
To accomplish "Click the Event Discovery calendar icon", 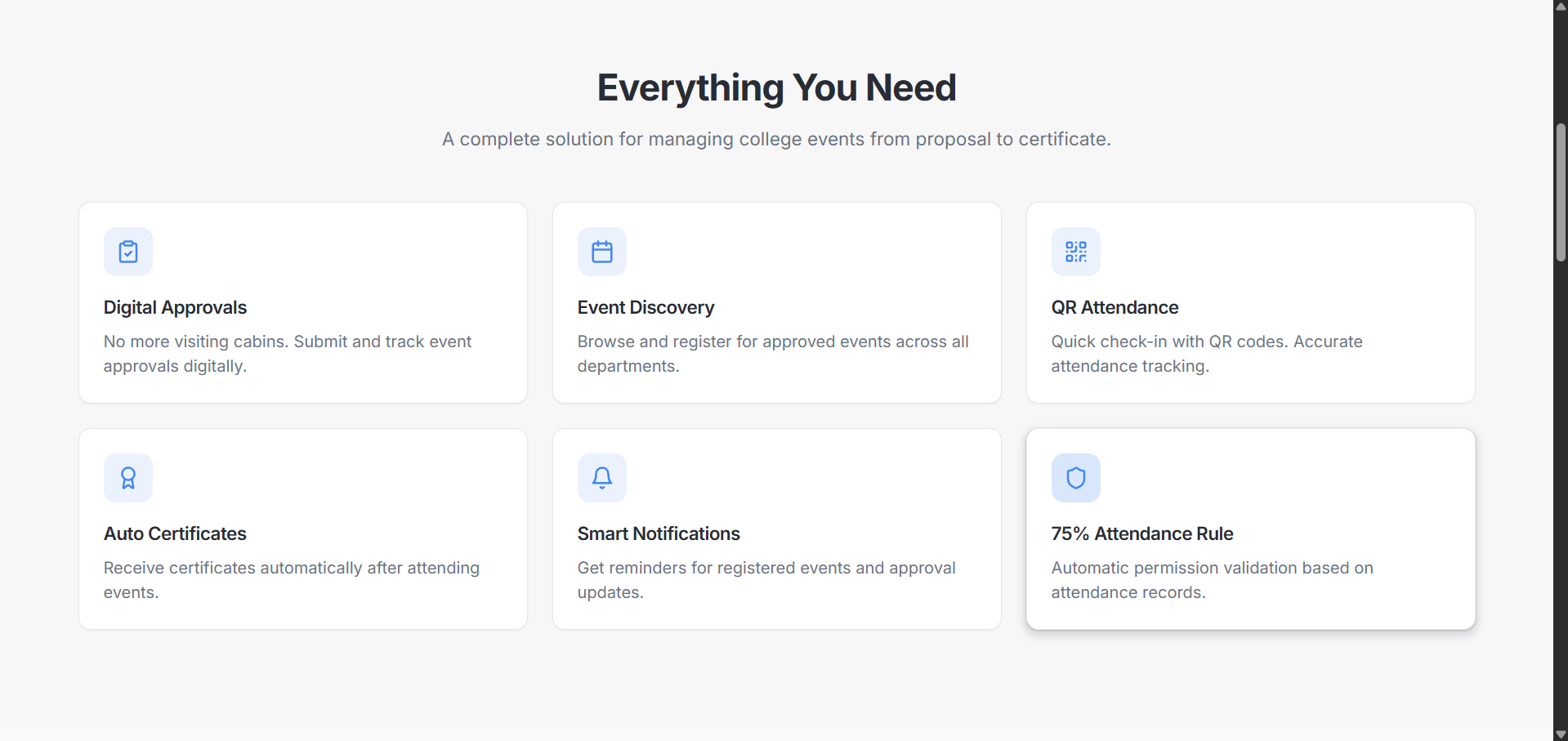I will [x=602, y=252].
